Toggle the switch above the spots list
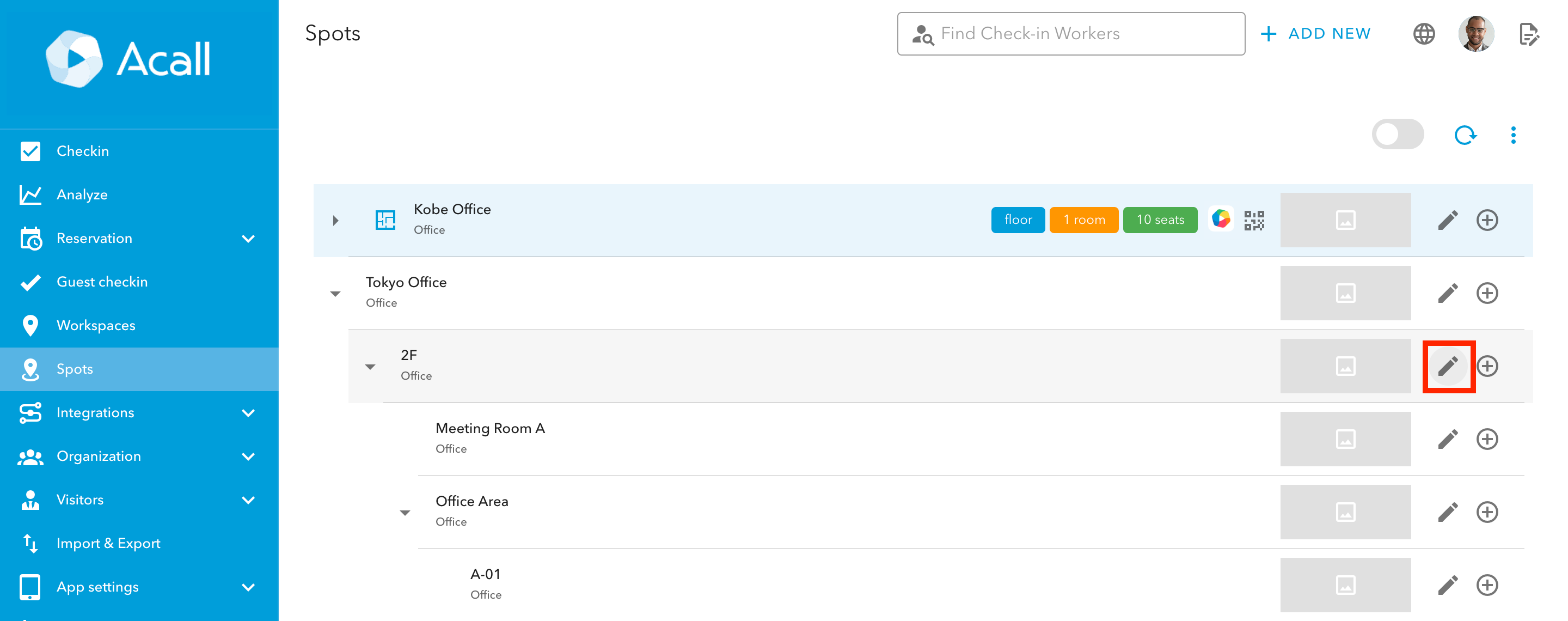This screenshot has width=1568, height=621. (x=1397, y=135)
